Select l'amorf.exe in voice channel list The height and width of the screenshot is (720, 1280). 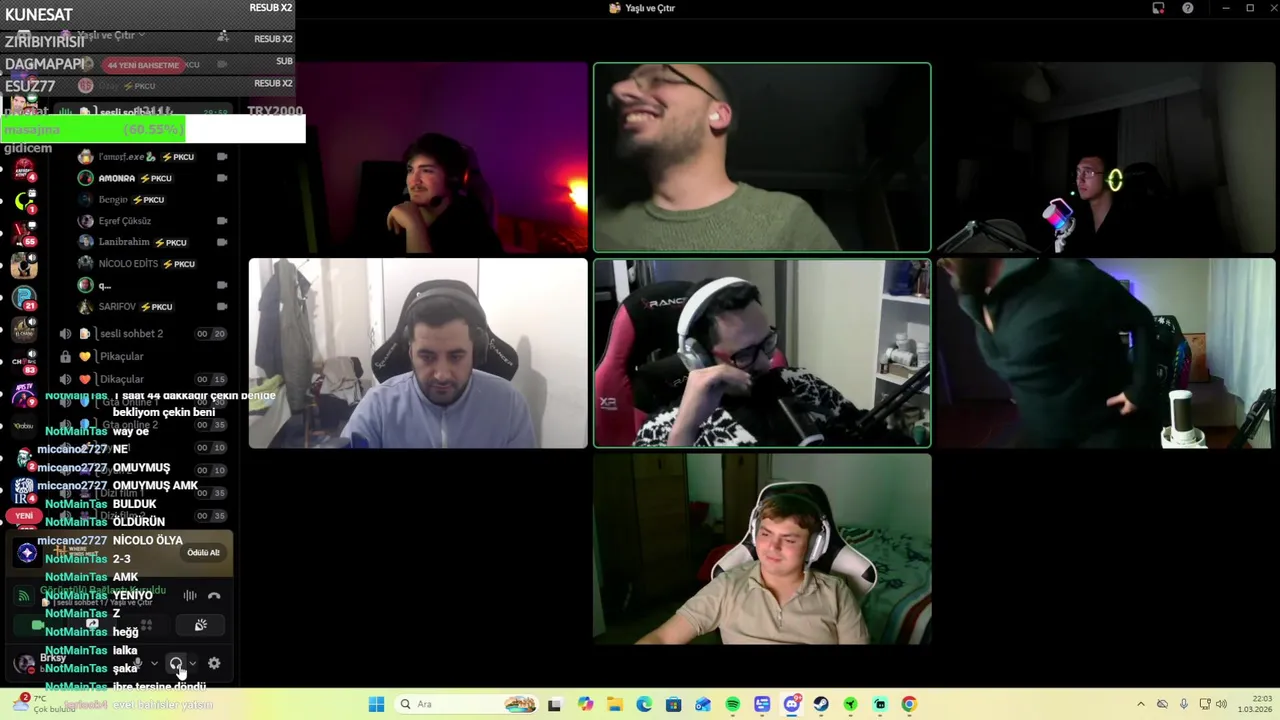[155, 157]
